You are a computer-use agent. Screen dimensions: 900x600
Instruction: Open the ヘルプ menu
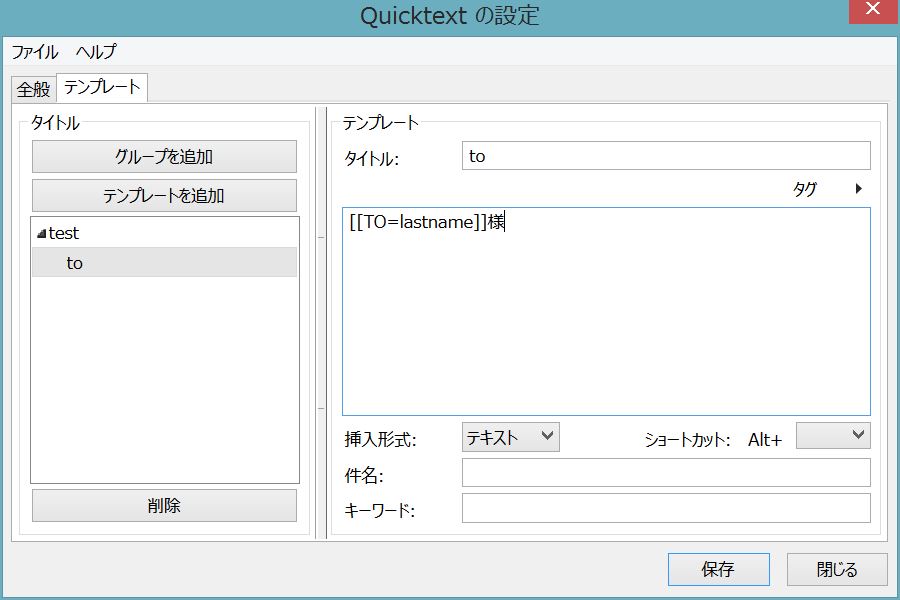[x=96, y=52]
